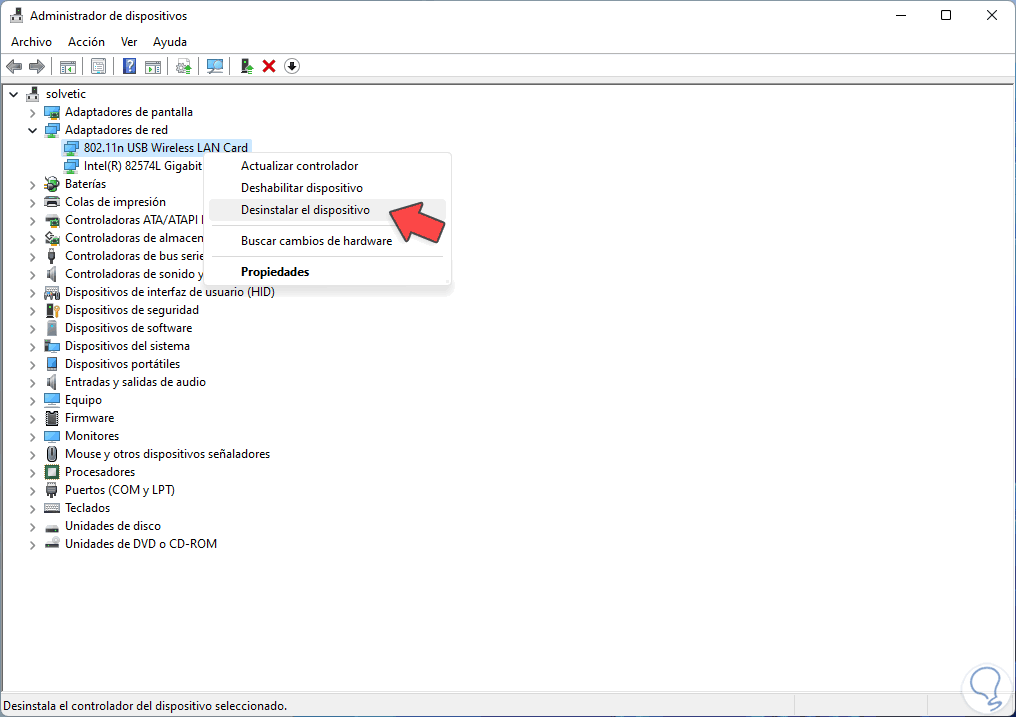The image size is (1016, 717).
Task: Expand Controladoras de bus serie node
Action: (32, 256)
